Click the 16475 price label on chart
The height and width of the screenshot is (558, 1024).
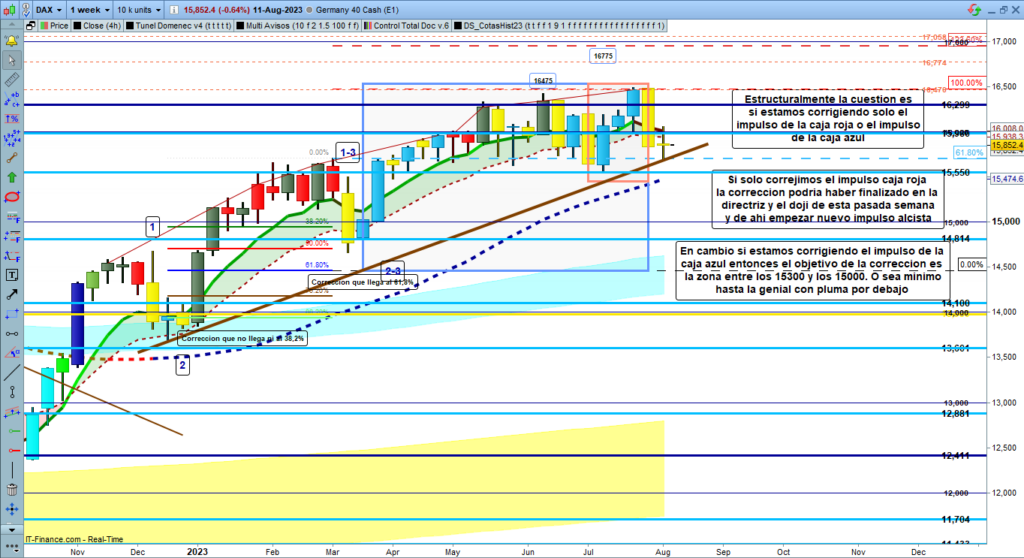[543, 79]
